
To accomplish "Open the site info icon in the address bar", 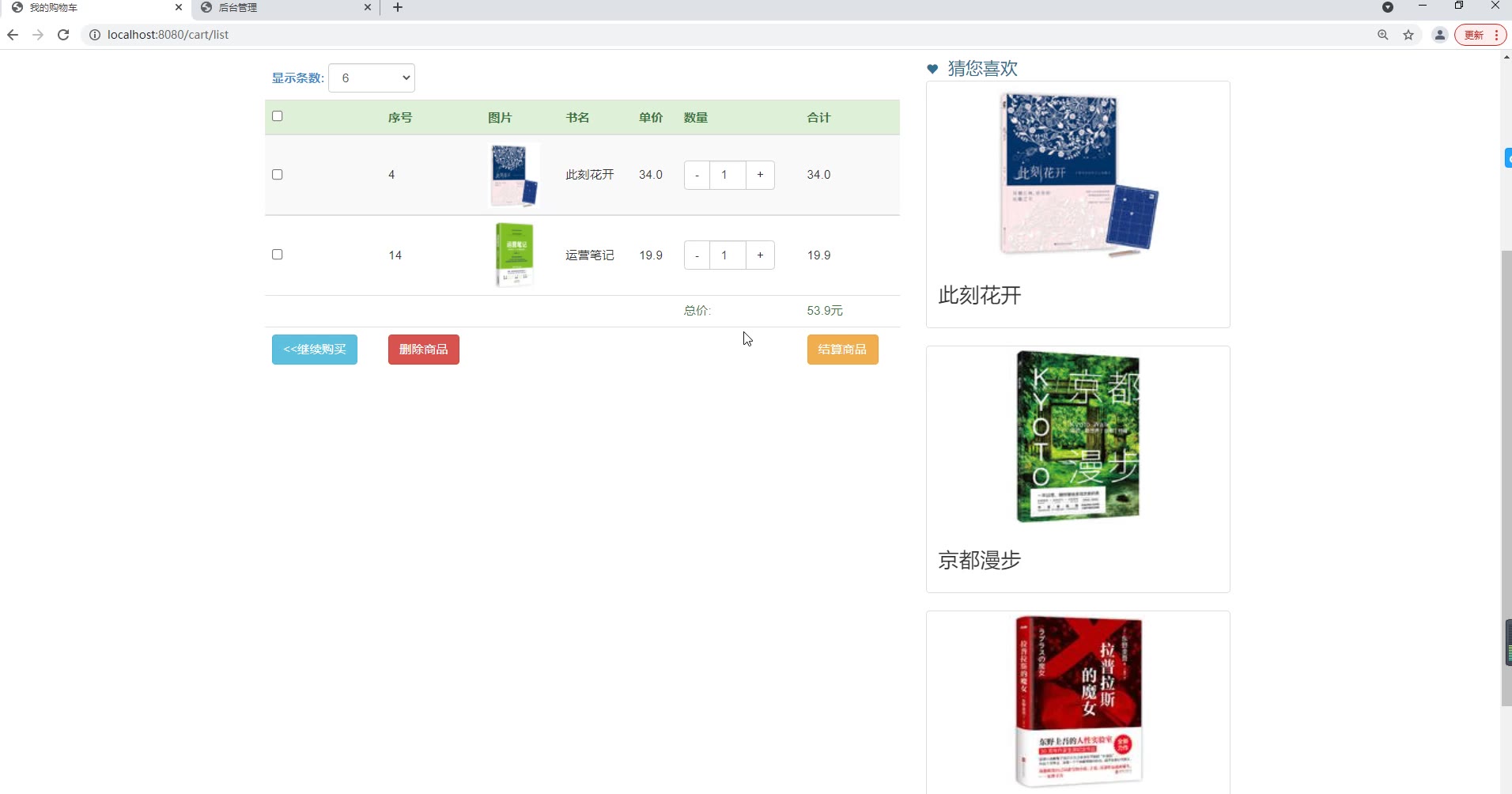I will 94,35.
